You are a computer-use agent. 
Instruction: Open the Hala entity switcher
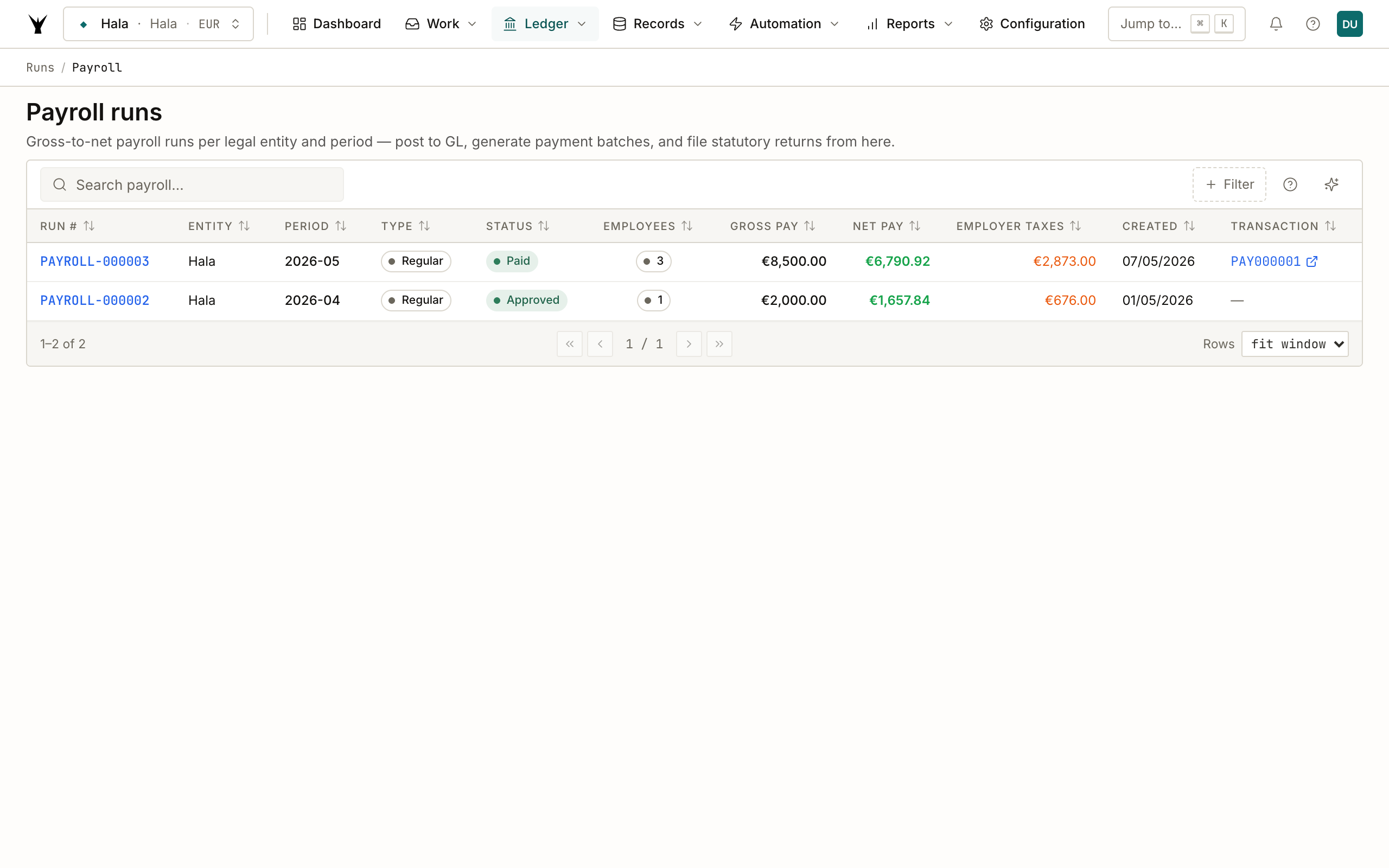(x=158, y=24)
